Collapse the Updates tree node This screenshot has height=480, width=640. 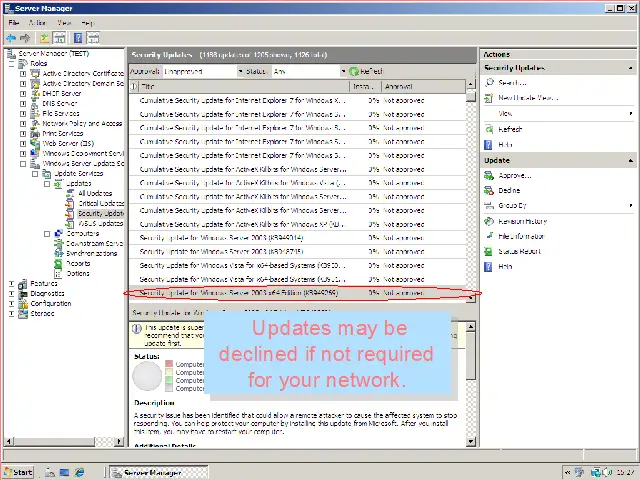click(47, 183)
